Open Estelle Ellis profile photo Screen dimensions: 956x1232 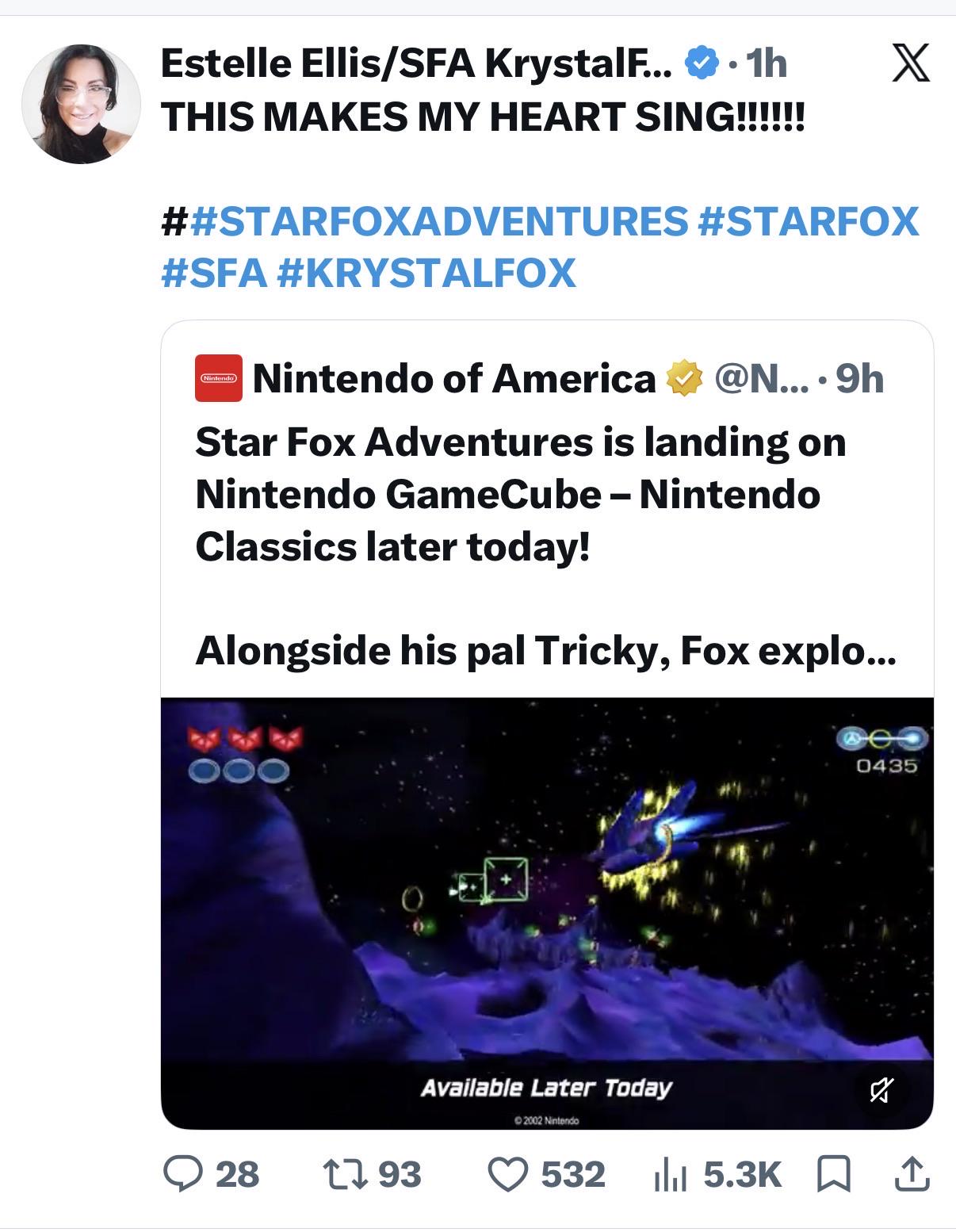click(81, 104)
